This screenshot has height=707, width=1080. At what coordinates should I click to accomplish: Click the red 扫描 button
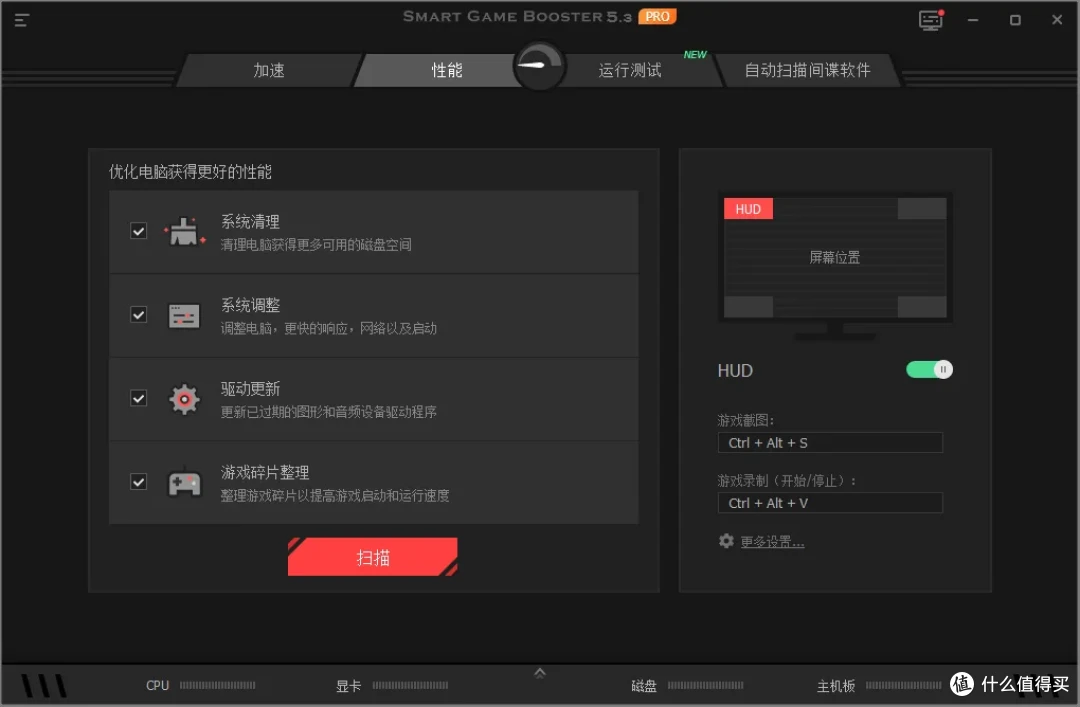(373, 557)
